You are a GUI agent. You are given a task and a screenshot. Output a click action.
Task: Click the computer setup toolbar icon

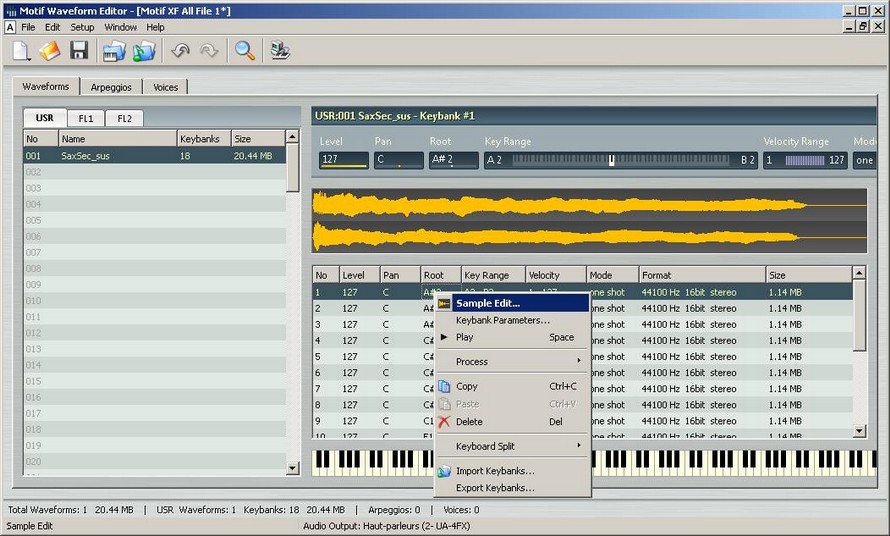(x=282, y=51)
